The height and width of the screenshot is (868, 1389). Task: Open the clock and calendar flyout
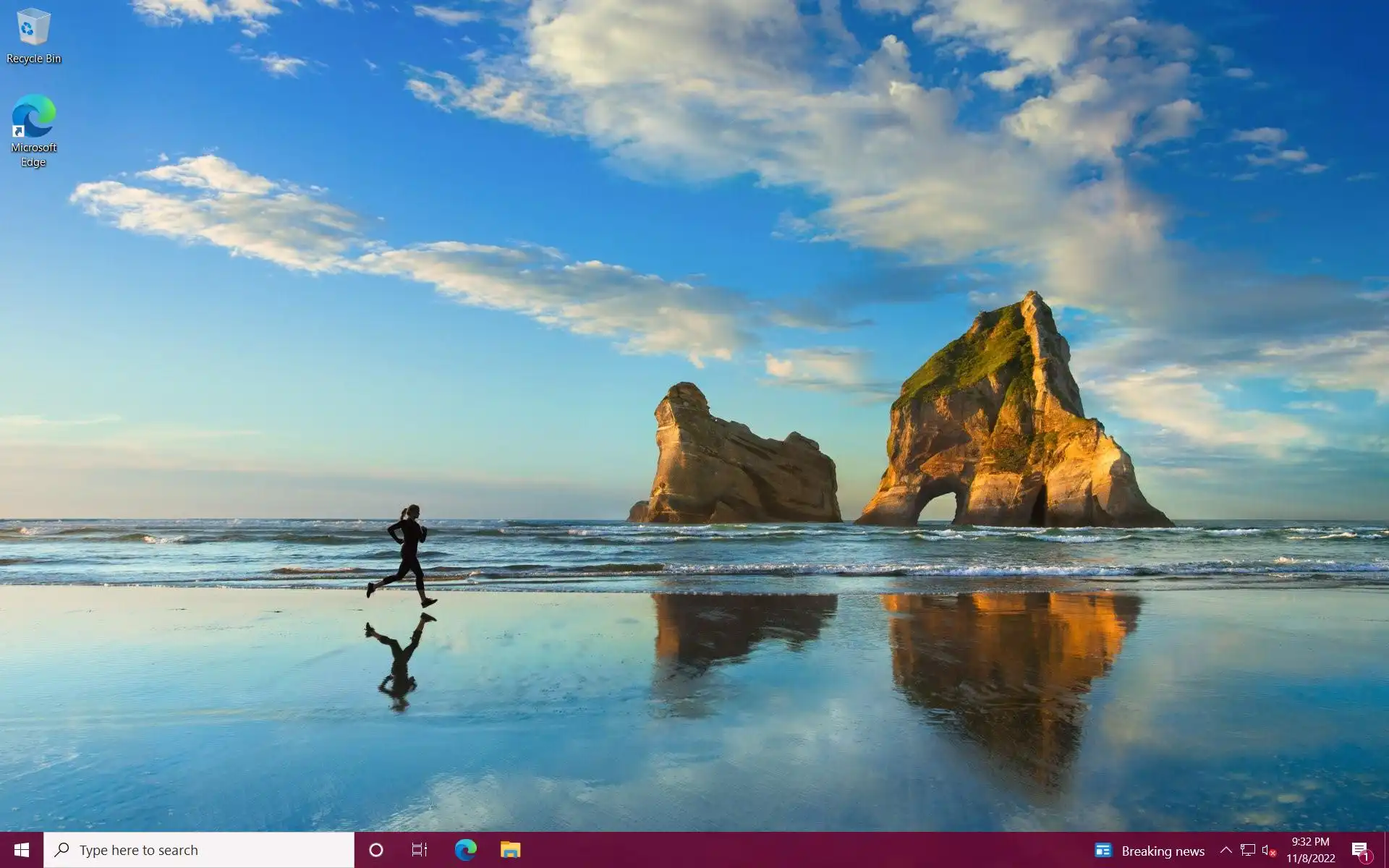pyautogui.click(x=1310, y=842)
